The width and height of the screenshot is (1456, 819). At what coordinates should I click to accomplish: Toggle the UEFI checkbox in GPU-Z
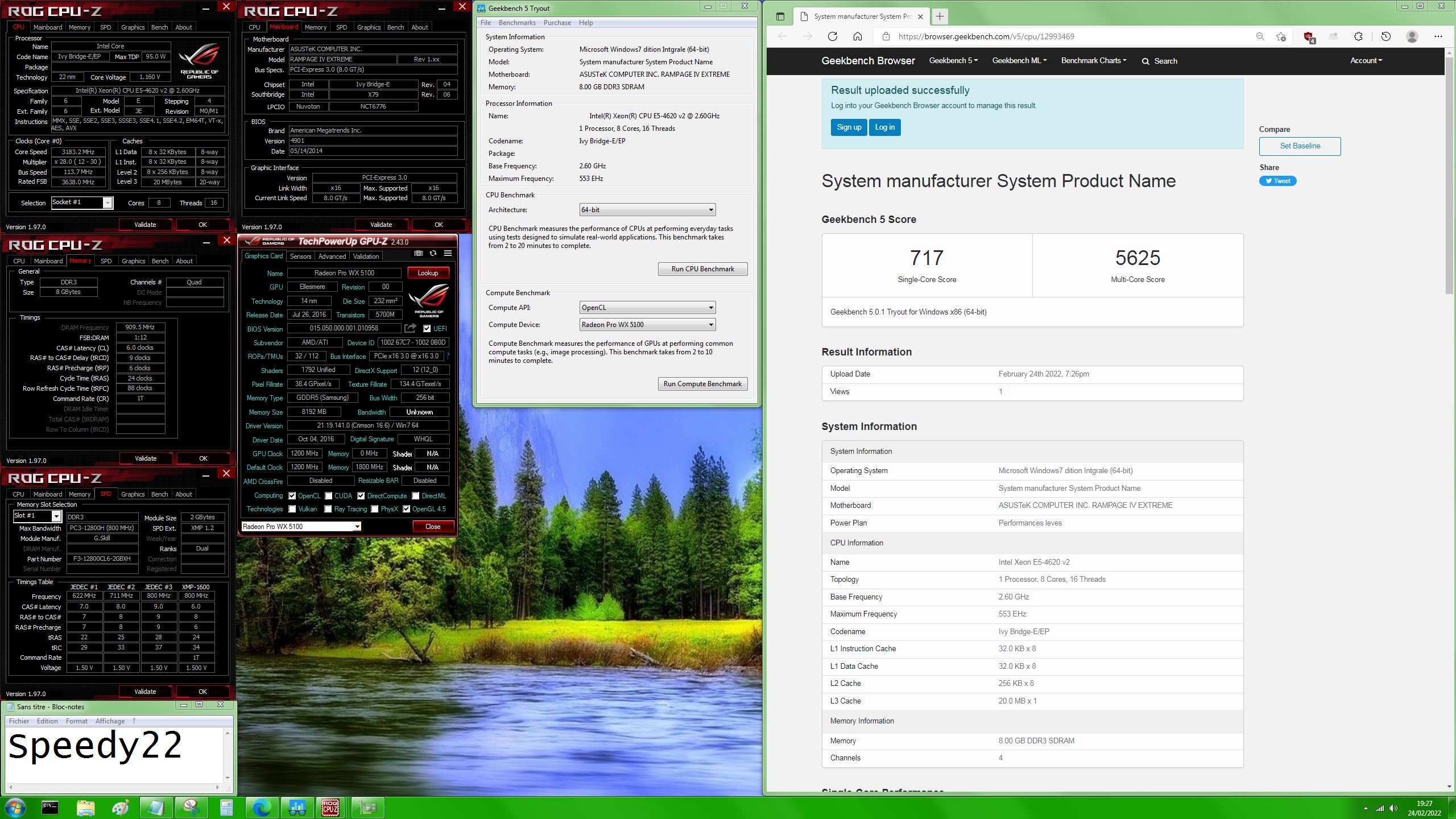(427, 328)
